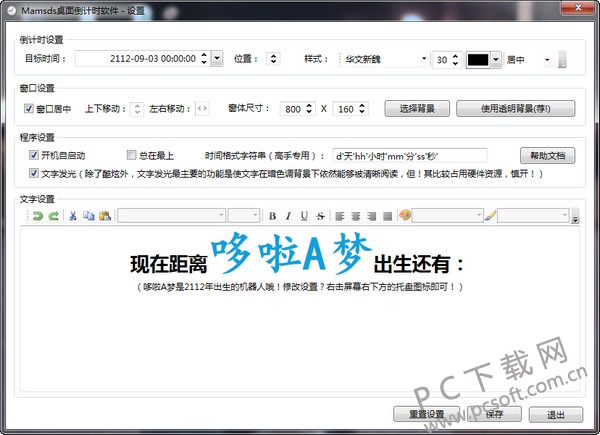Click the 选择背景 button

[417, 109]
